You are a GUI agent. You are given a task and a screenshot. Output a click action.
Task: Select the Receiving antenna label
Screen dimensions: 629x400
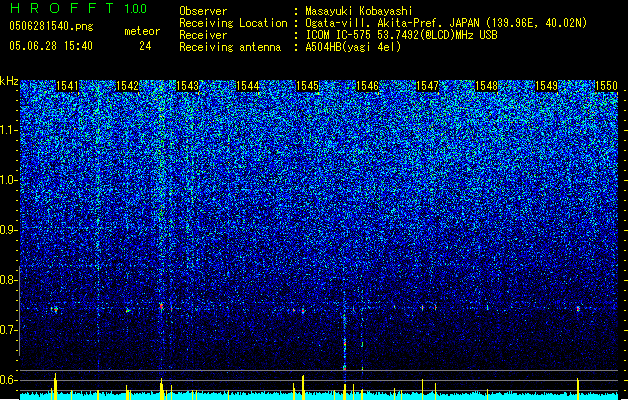pos(230,47)
